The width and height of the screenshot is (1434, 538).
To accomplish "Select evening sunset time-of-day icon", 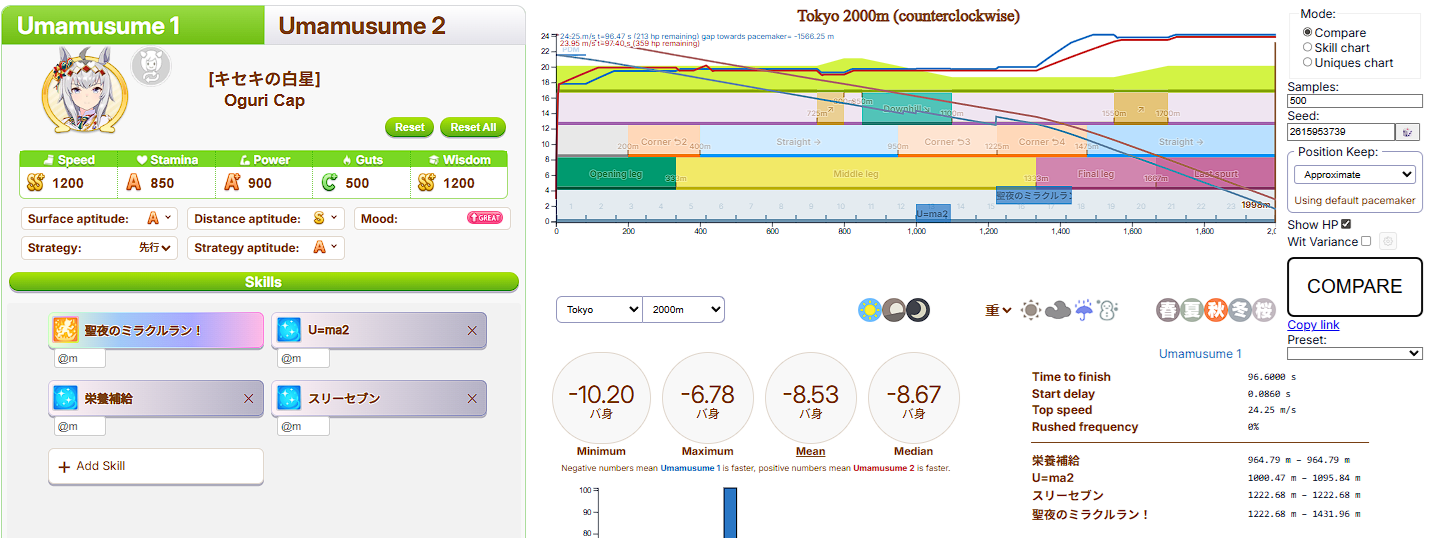I will coord(894,310).
